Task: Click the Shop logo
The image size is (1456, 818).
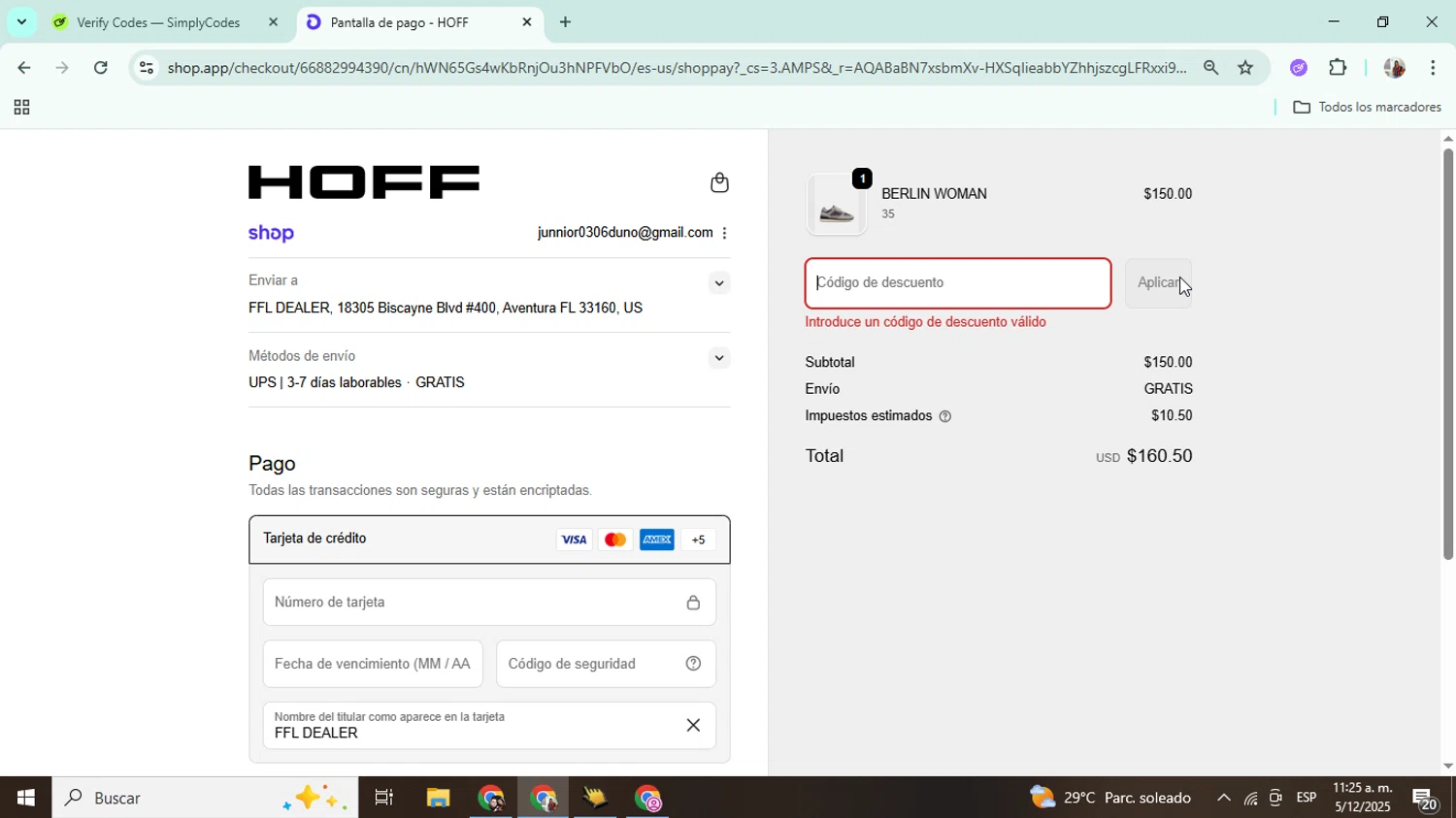Action: 271,233
